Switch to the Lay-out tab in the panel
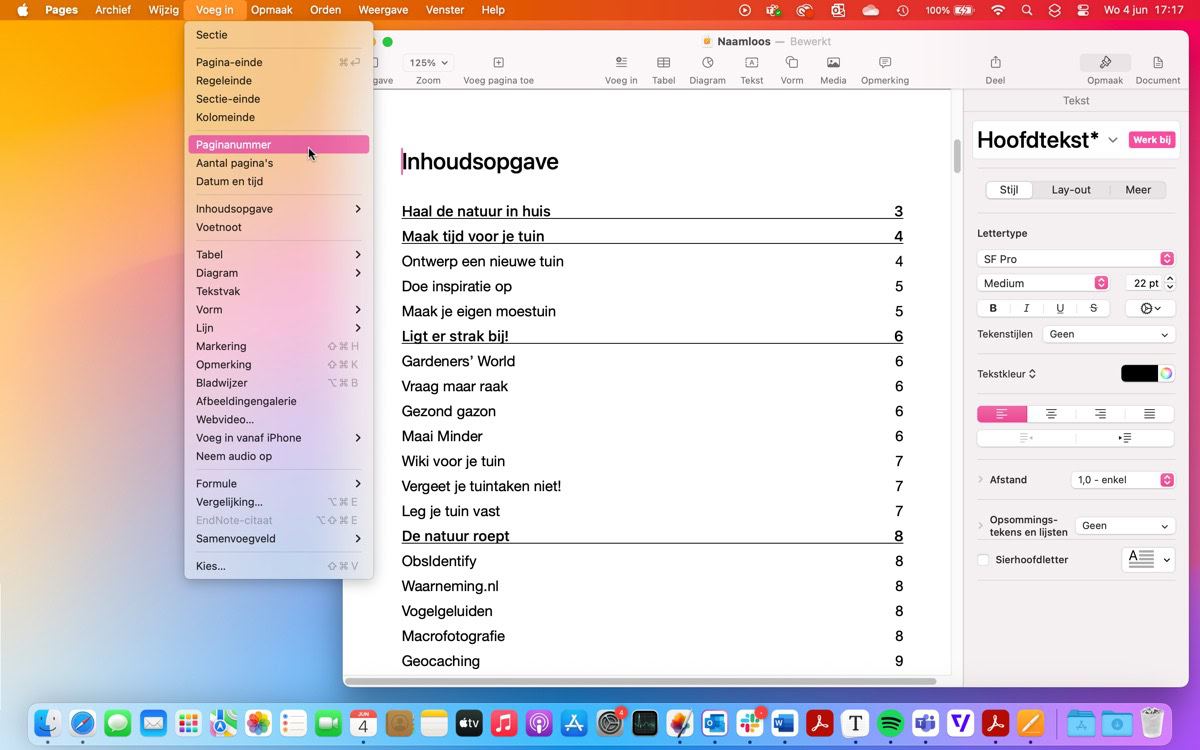 coord(1070,189)
